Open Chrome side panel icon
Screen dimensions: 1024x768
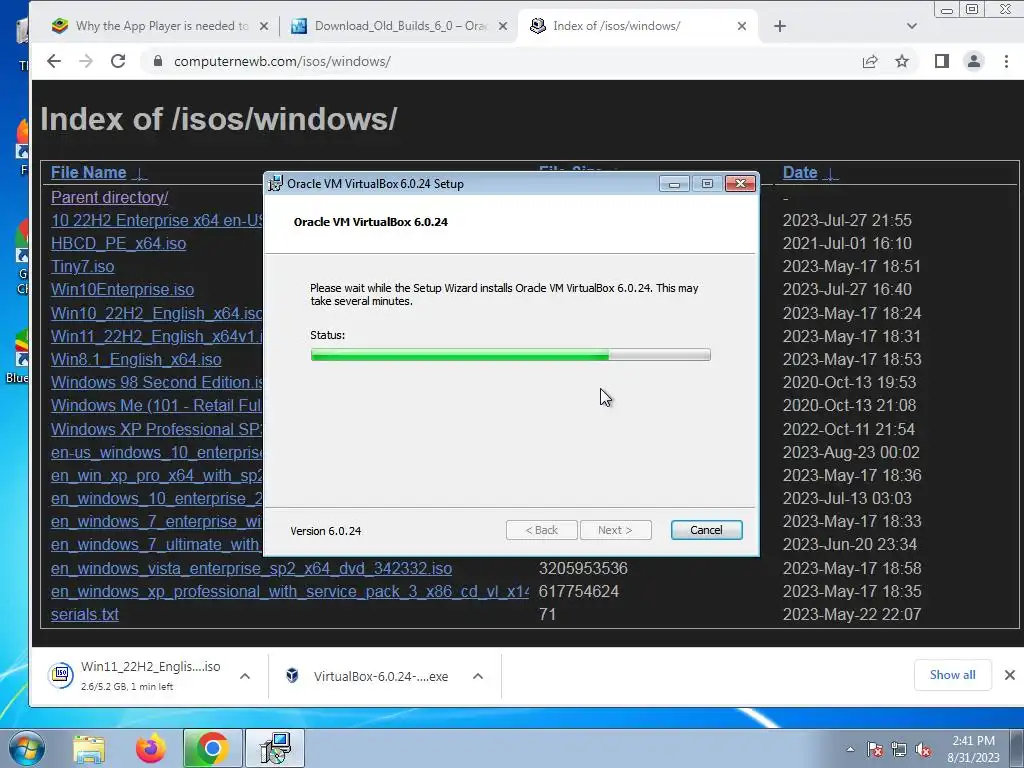click(x=941, y=61)
